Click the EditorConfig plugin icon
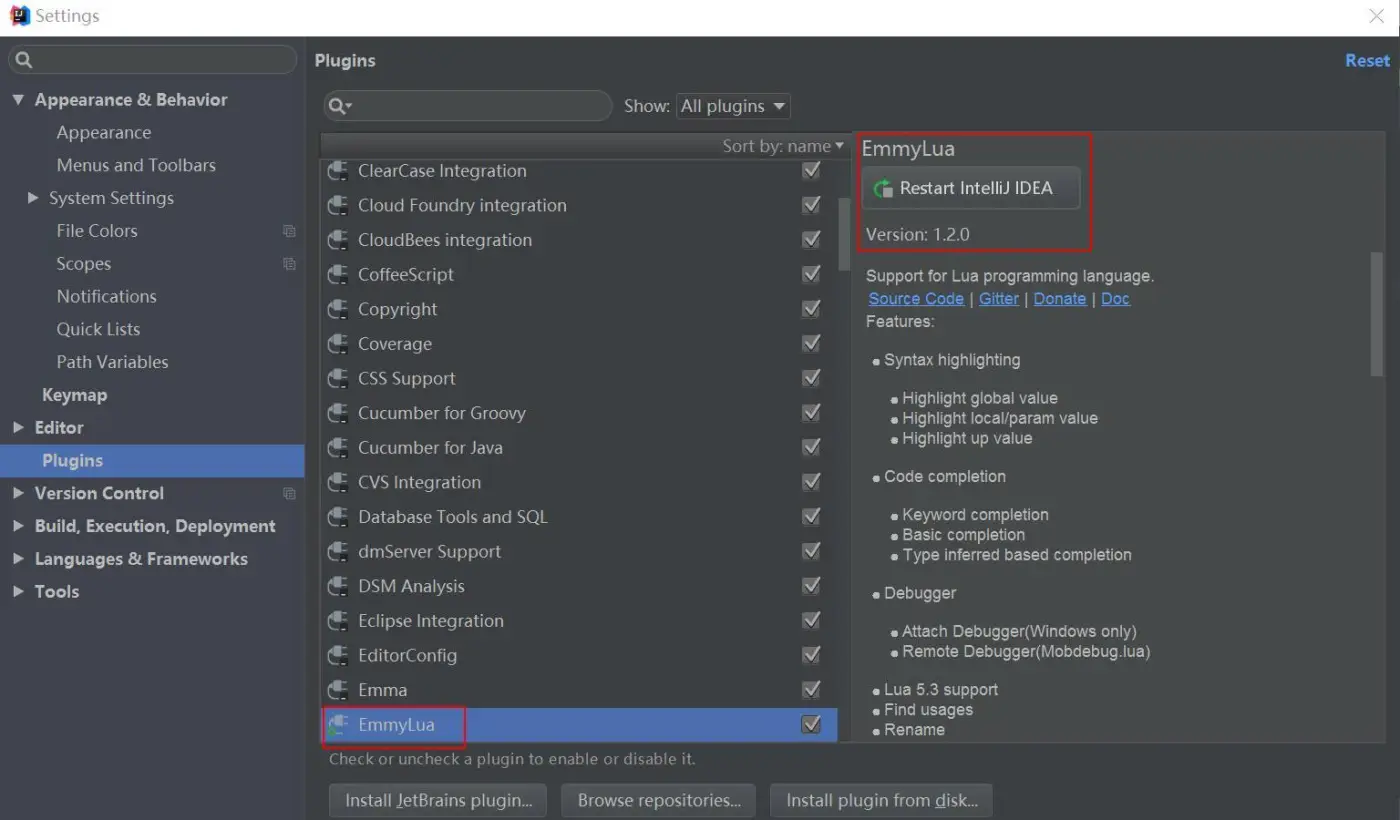Image resolution: width=1400 pixels, height=820 pixels. tap(338, 656)
